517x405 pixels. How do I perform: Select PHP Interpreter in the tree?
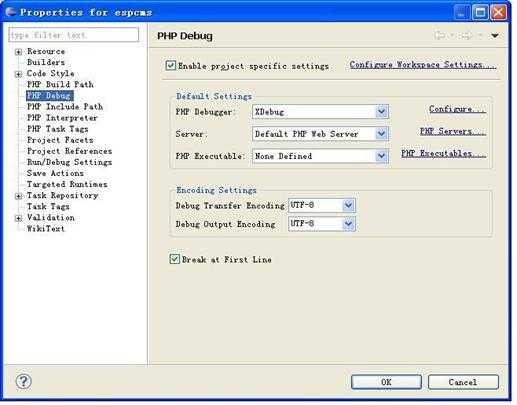(62, 118)
